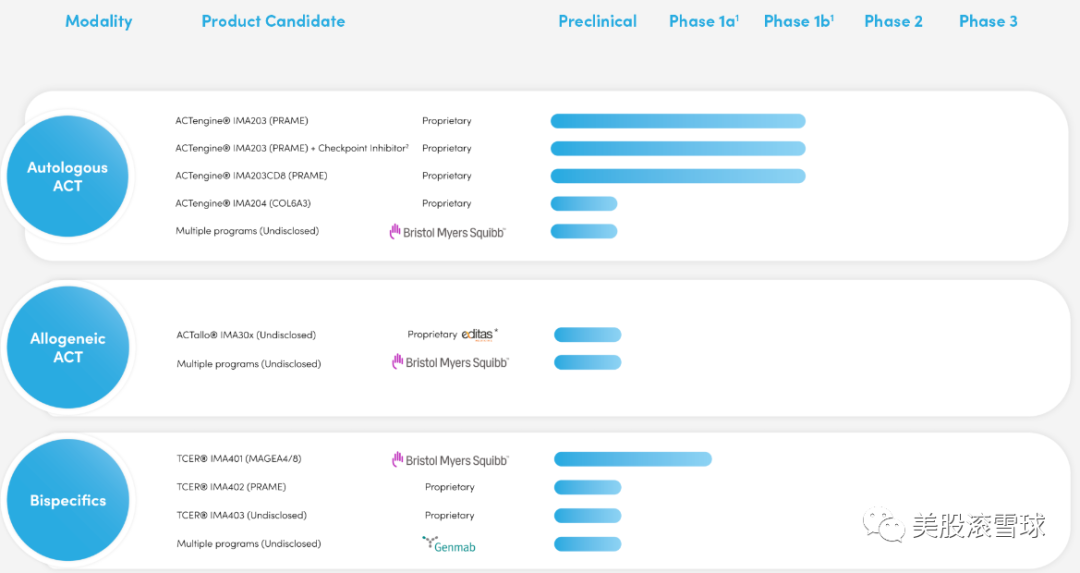Click the Product Candidate heading
Viewport: 1080px width, 573px height.
273,21
